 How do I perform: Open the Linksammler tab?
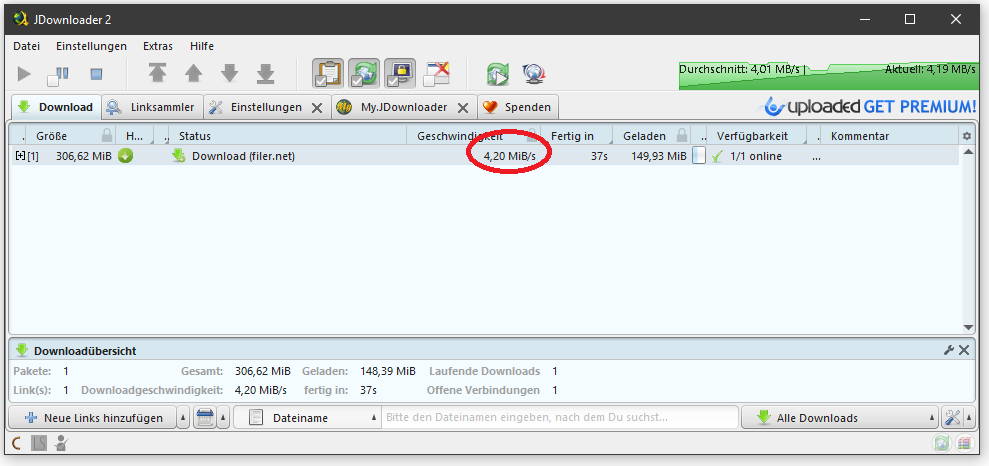(152, 107)
